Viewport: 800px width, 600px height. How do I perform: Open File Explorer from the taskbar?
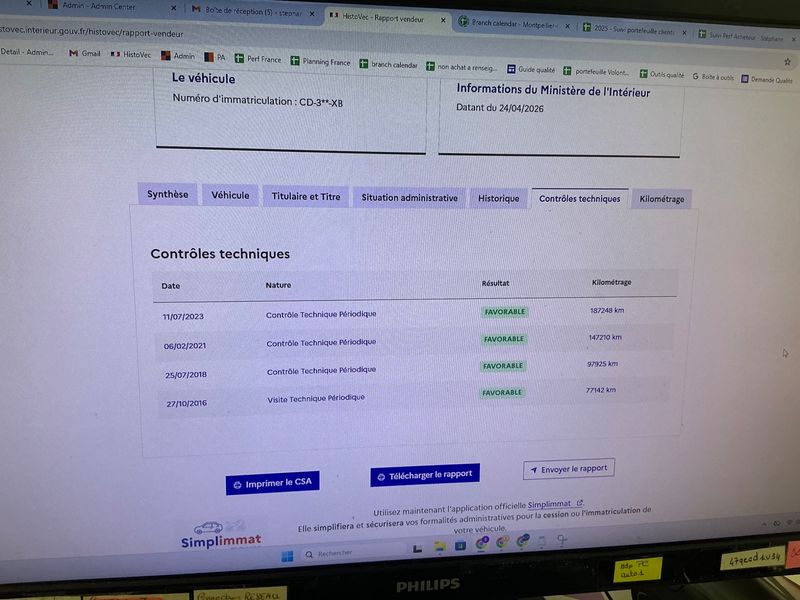439,547
